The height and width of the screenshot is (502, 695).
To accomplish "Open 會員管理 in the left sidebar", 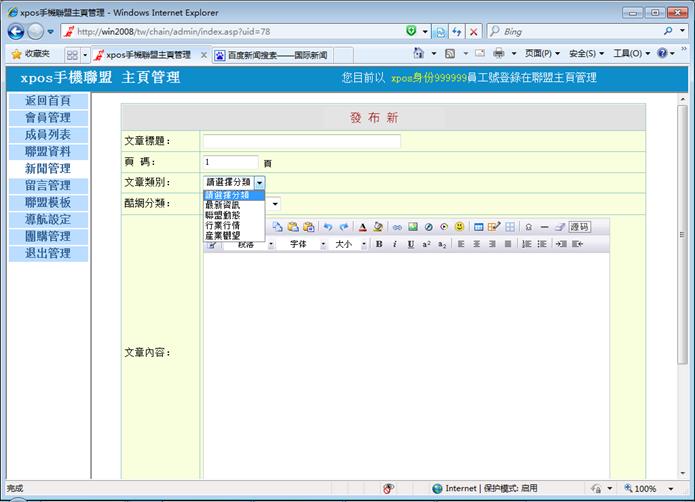I will point(47,118).
